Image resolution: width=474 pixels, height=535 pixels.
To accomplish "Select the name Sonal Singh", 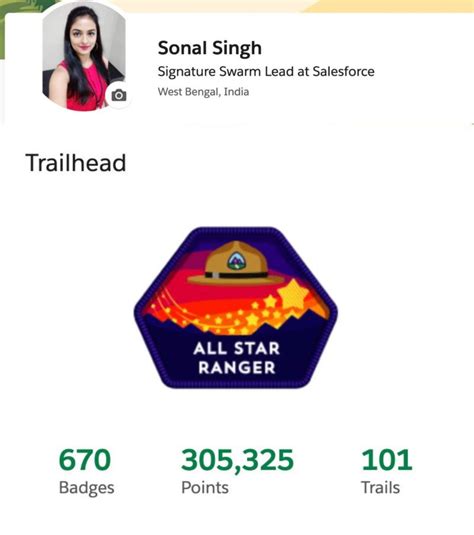I will click(210, 48).
